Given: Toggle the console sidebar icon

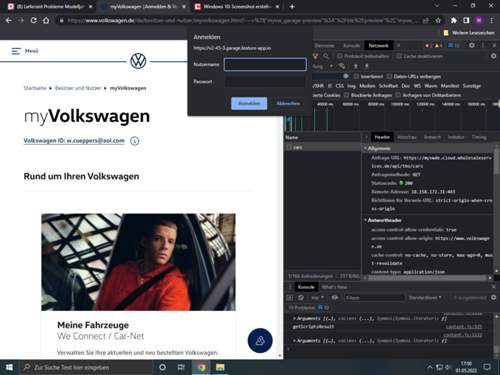Looking at the screenshot, I should click(x=290, y=297).
